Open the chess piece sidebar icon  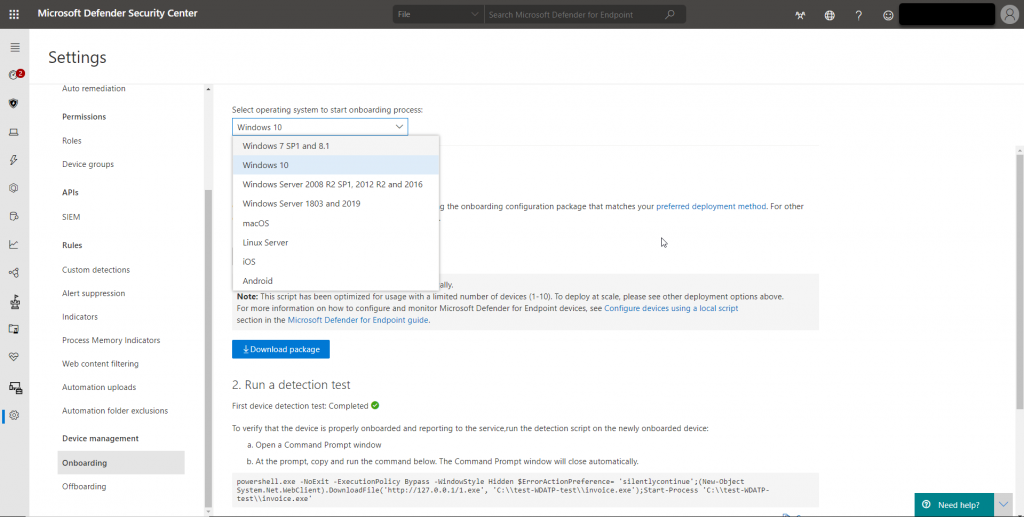pos(14,302)
